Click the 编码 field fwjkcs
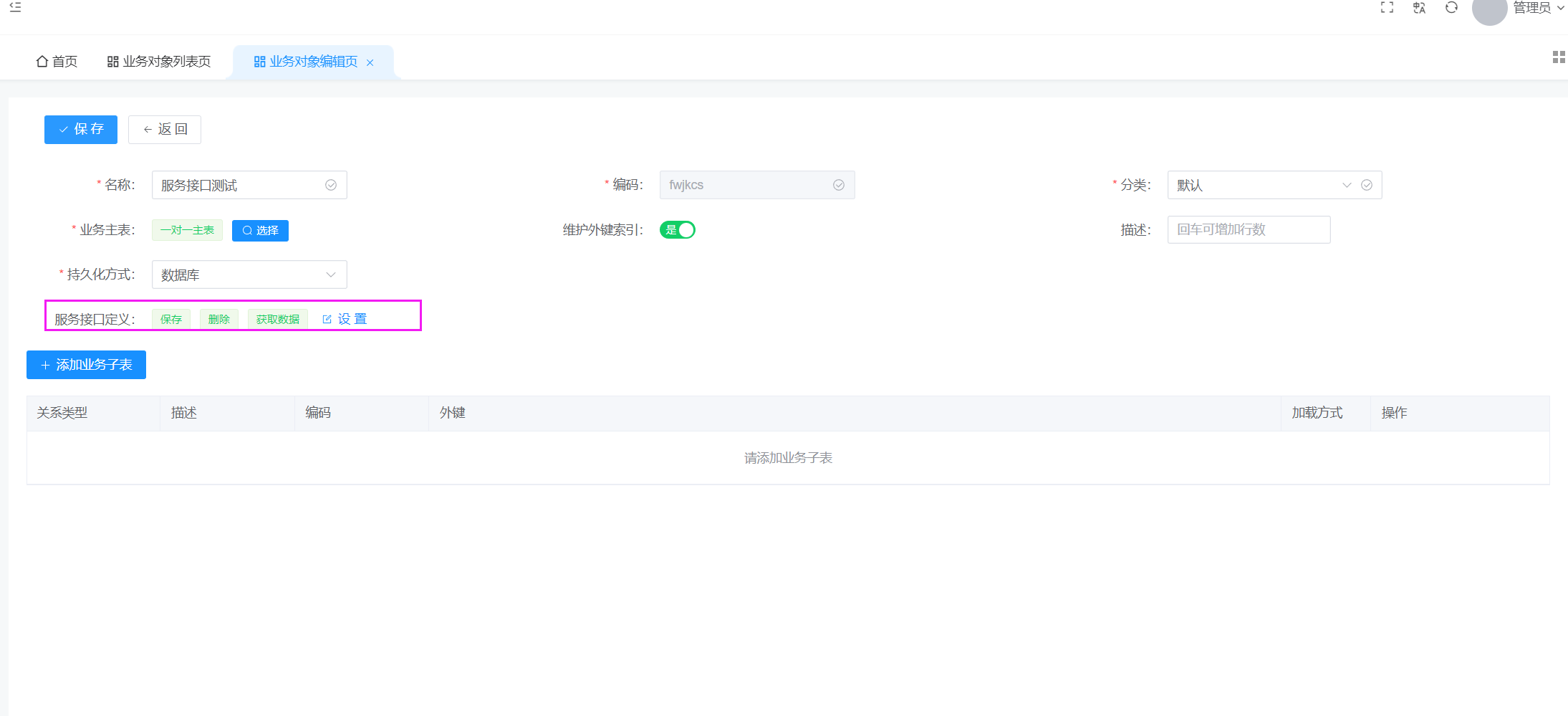Screen dimensions: 1568x716 pyautogui.click(x=757, y=185)
